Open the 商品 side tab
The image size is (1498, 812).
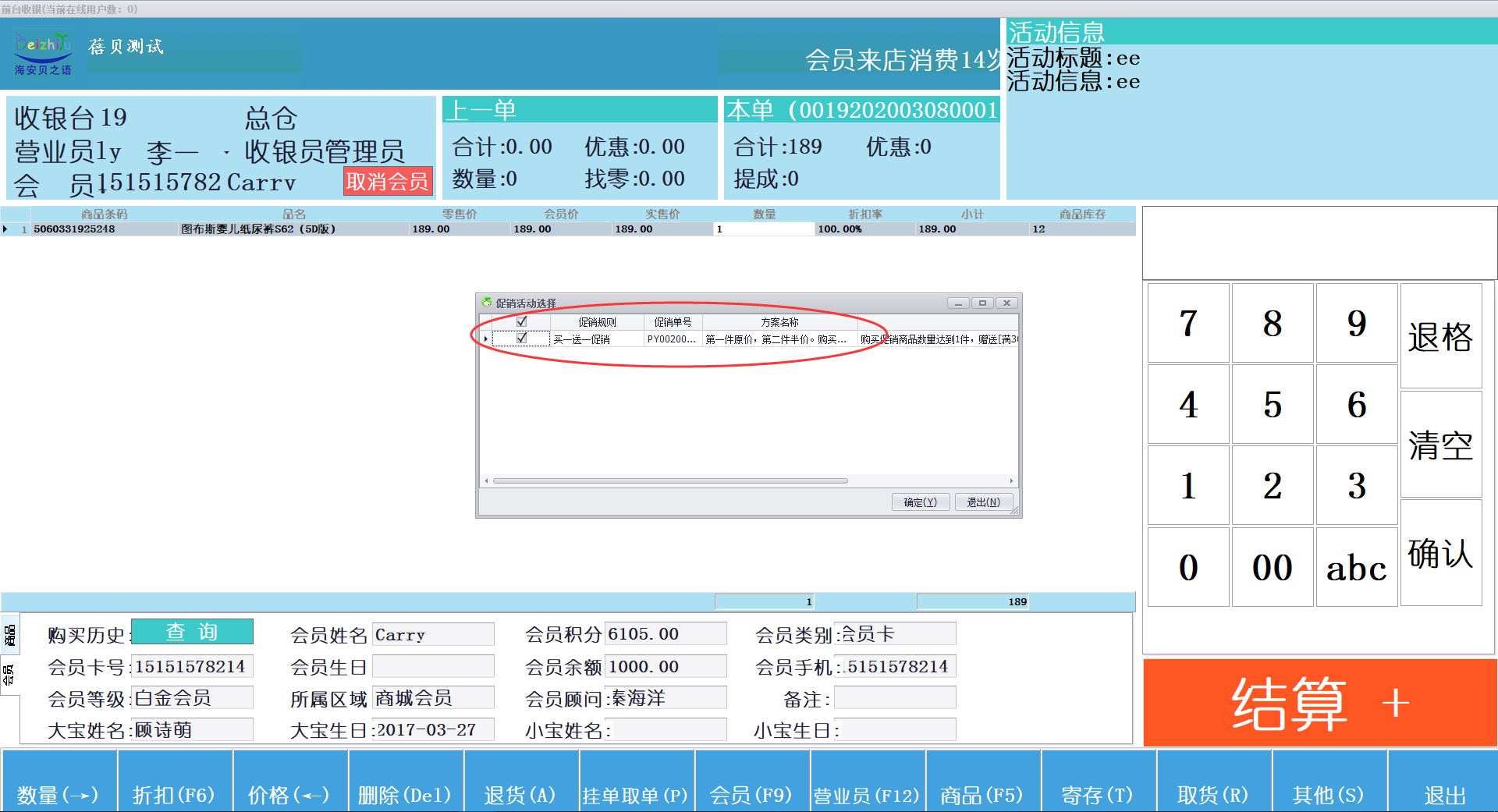click(9, 635)
